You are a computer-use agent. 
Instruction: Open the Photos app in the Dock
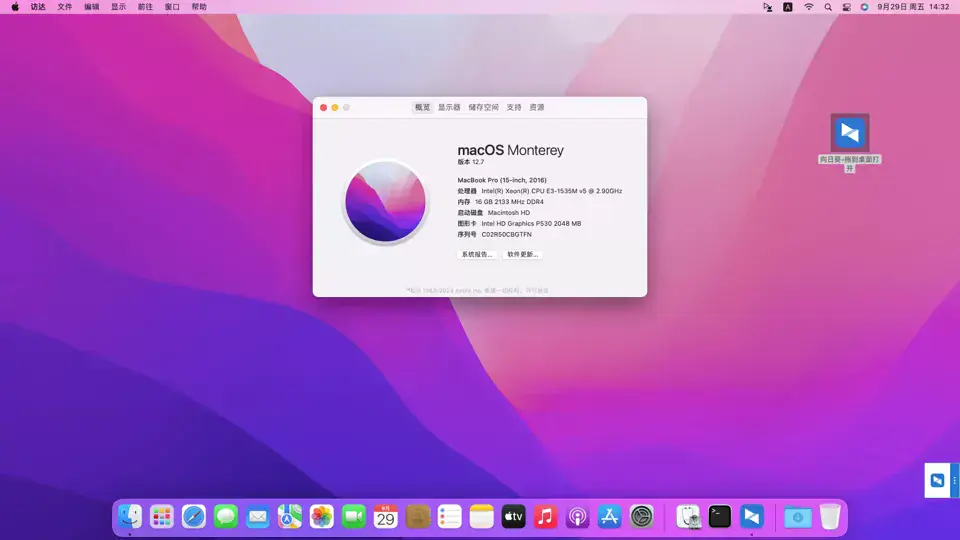click(x=321, y=517)
